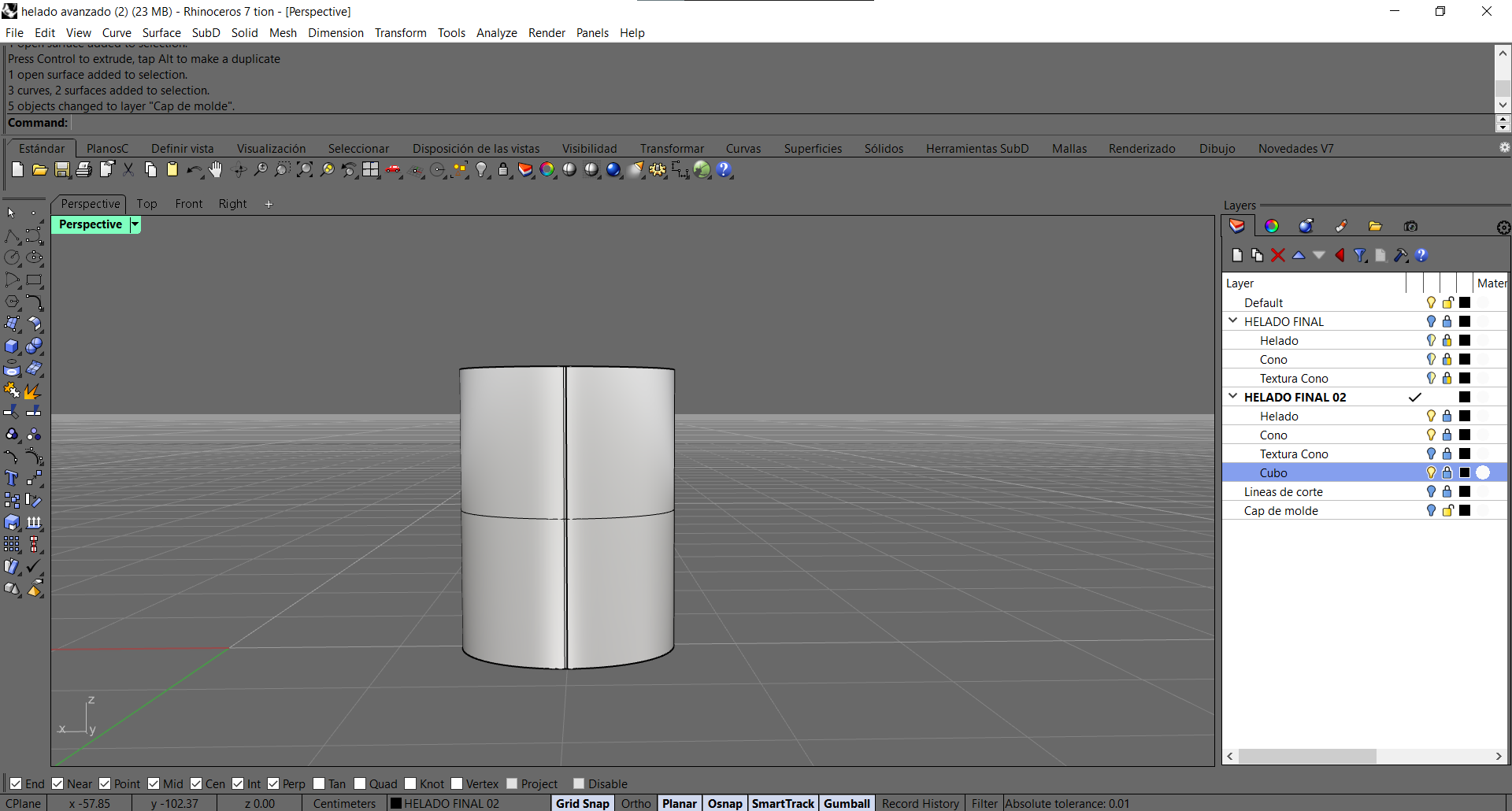1512x811 pixels.
Task: Open the Materials panel sphere tab
Action: 1306,226
